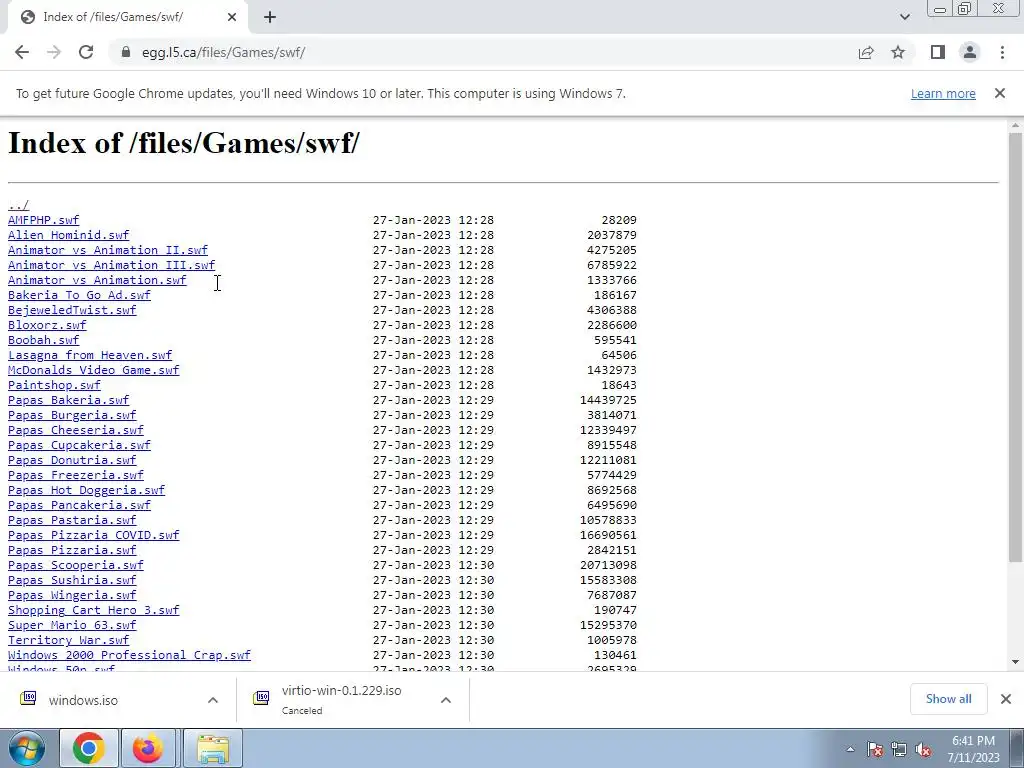Screen dimensions: 1024x768
Task: Click the windows.iso download file icon
Action: [28, 699]
